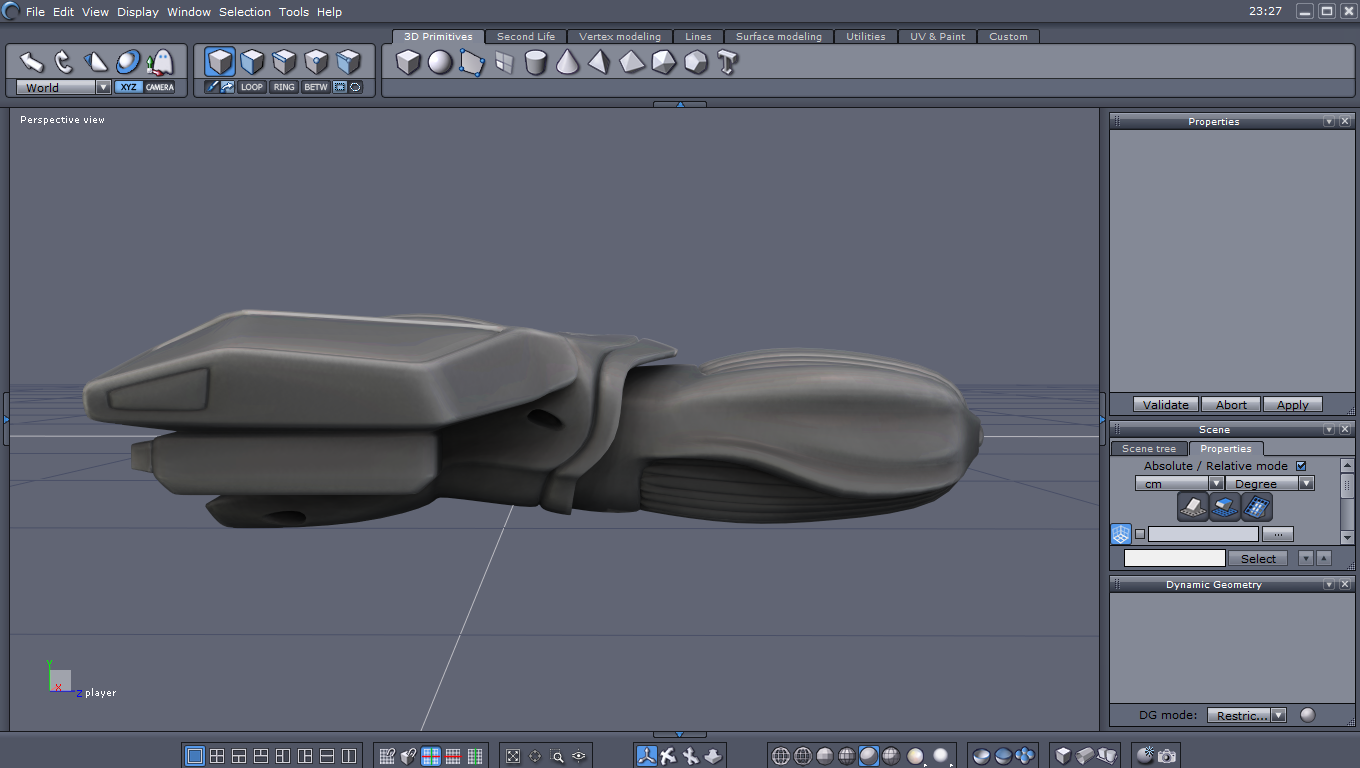The width and height of the screenshot is (1360, 768).
Task: Toggle the Absolute / Relative mode checkbox
Action: tap(1301, 466)
